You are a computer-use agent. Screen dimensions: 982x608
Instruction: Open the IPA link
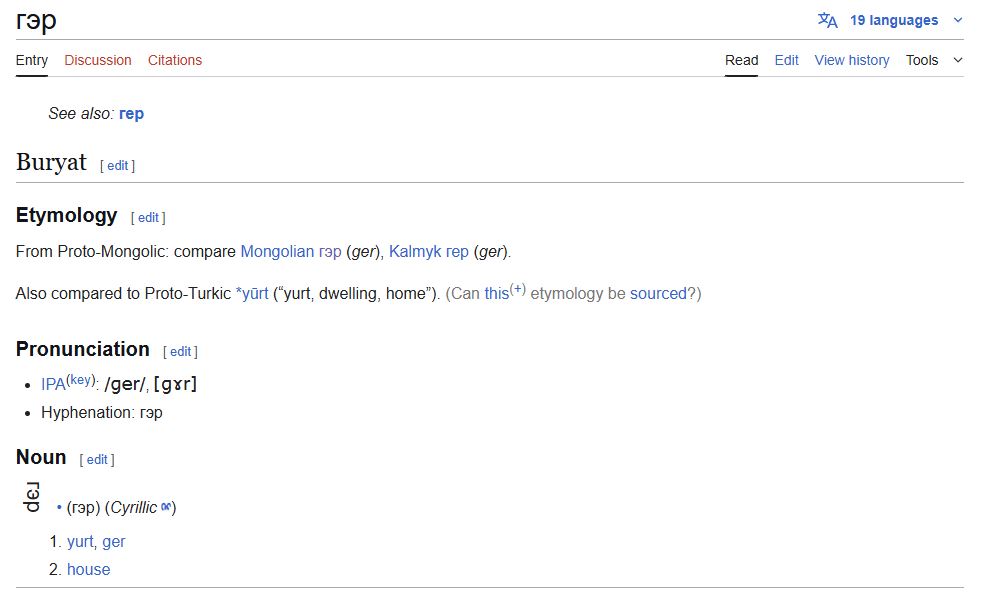point(53,384)
